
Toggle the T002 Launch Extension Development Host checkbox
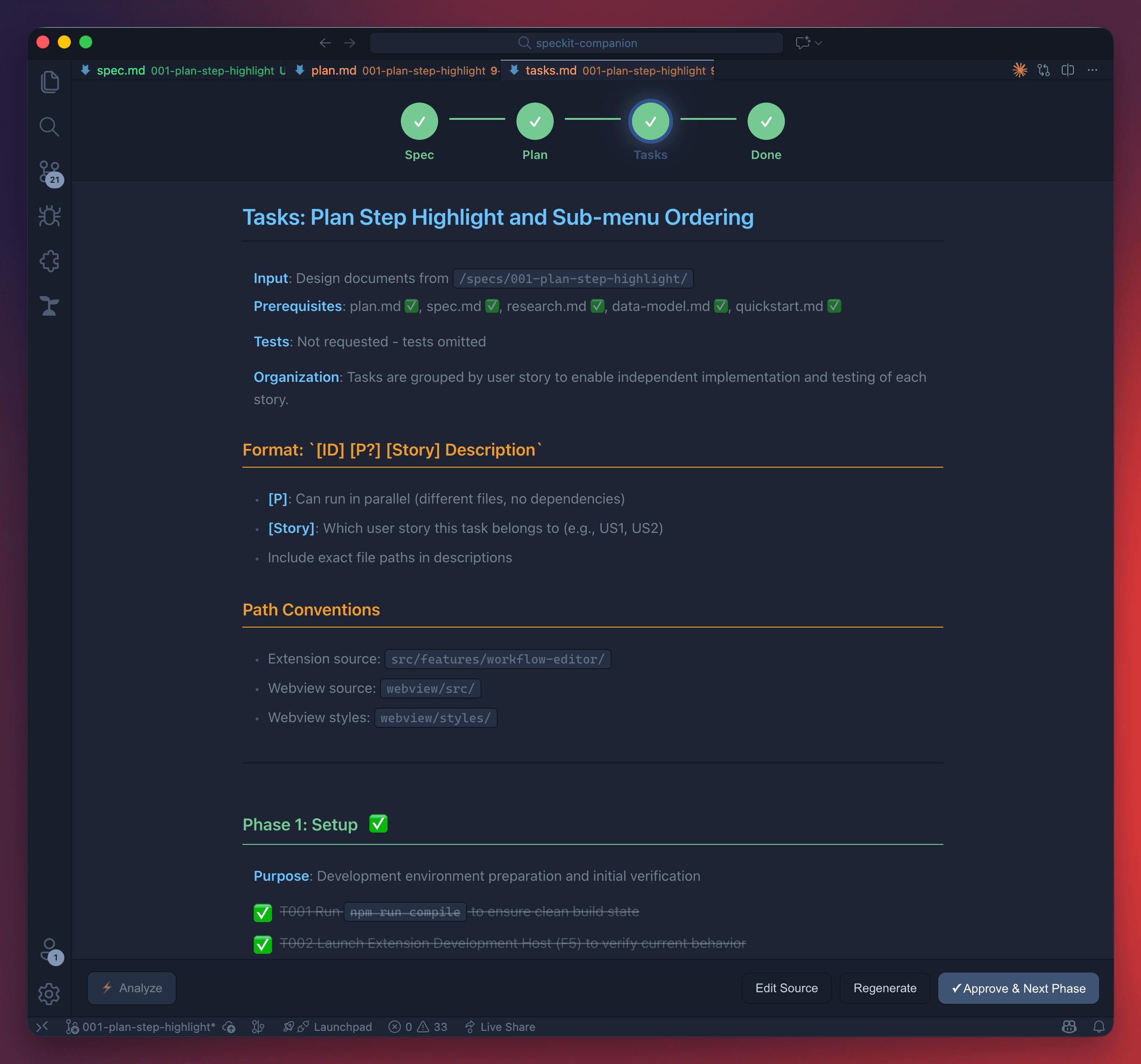[x=262, y=945]
